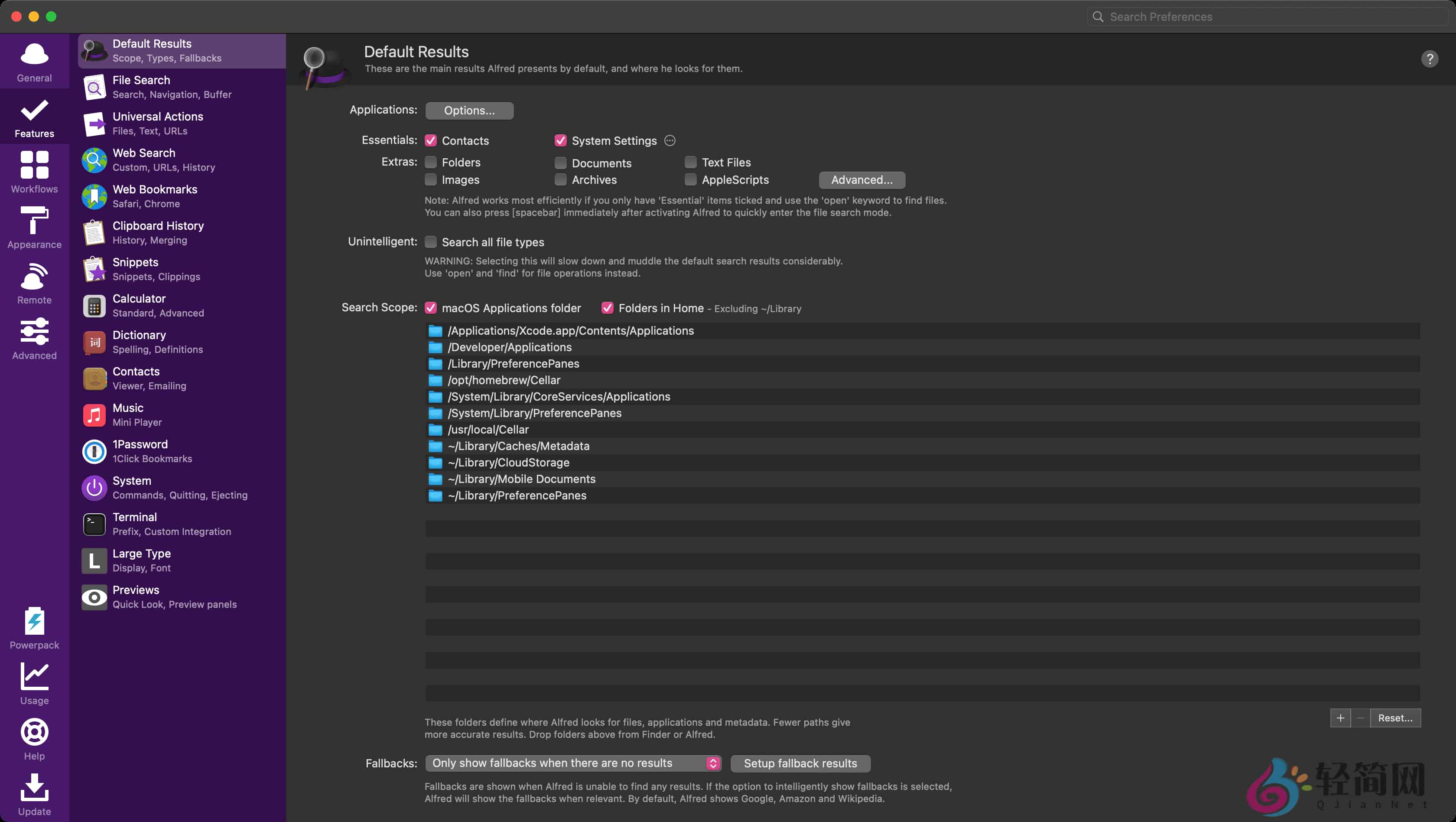
Task: Click the Applications Options button
Action: click(469, 111)
